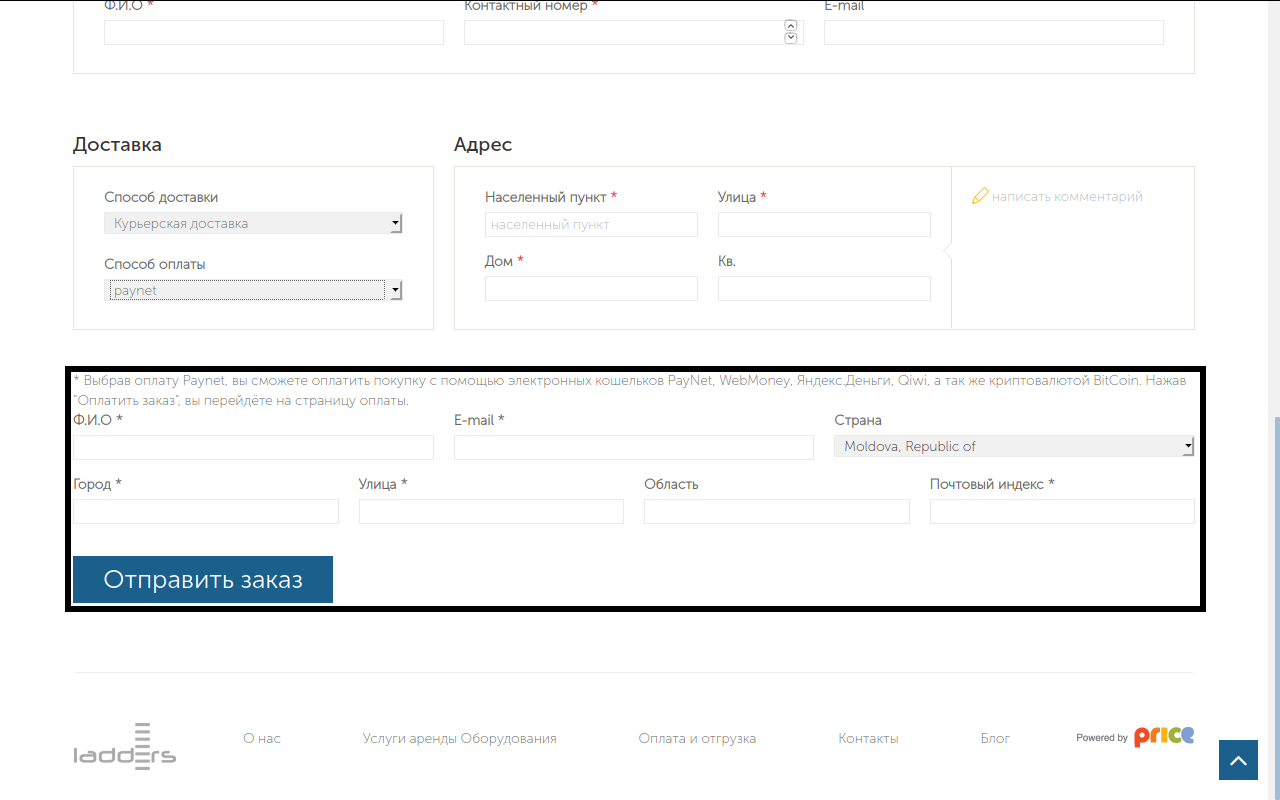Focus the Область input field
This screenshot has width=1280, height=800.
tap(777, 511)
